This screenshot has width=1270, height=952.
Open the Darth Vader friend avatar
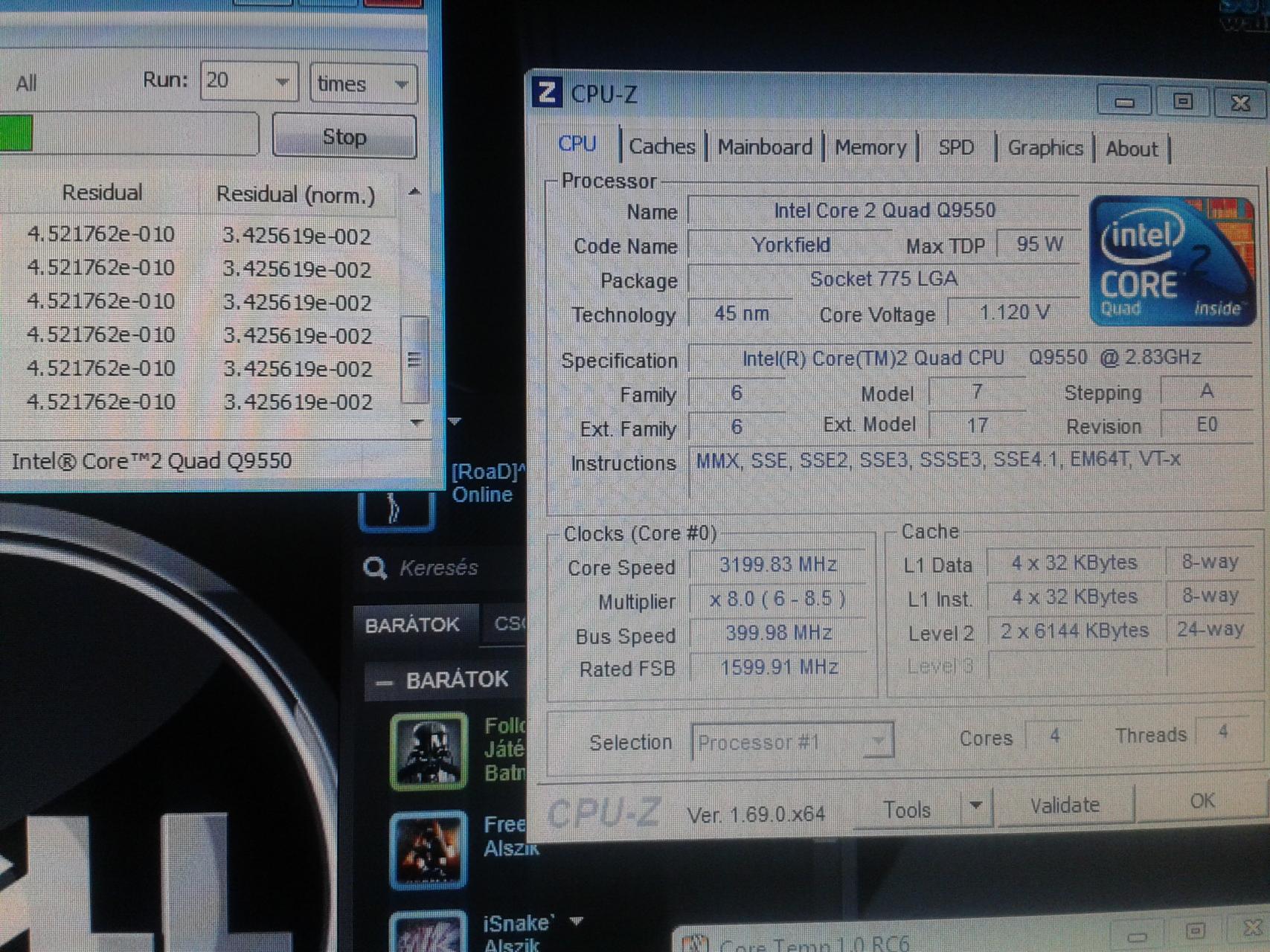pos(429,750)
